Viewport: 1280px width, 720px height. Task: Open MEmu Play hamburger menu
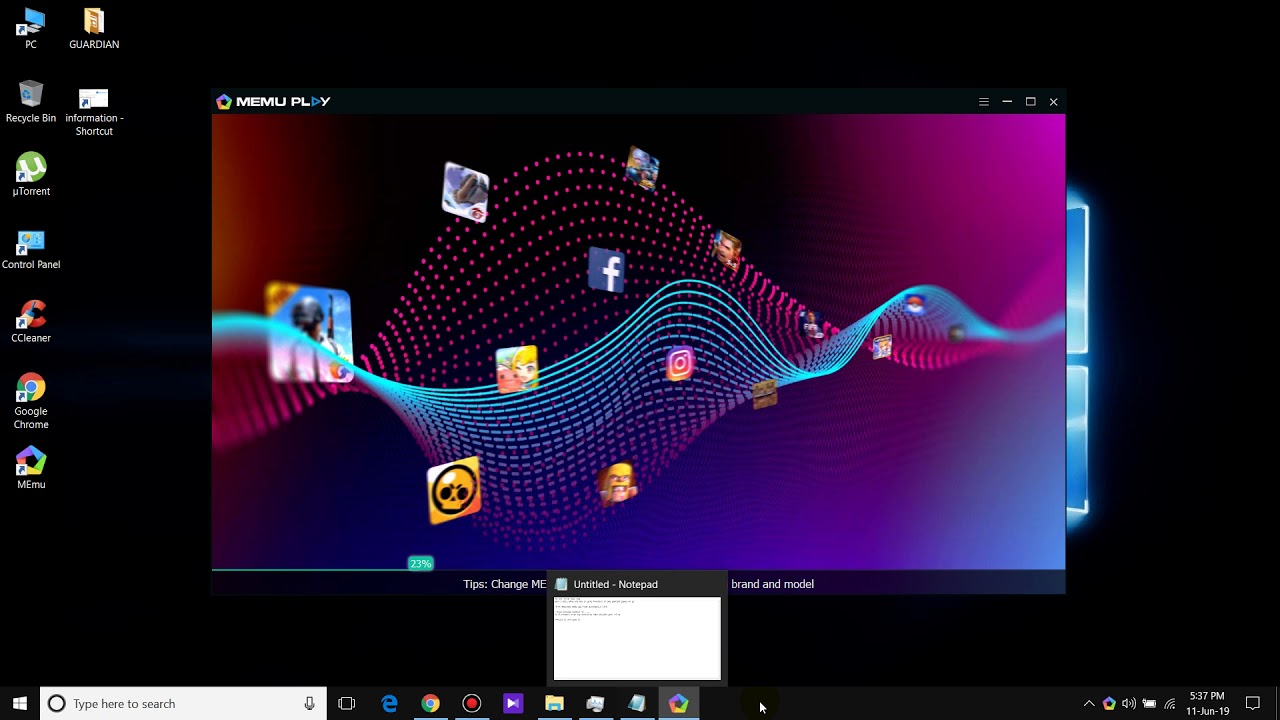click(x=983, y=102)
